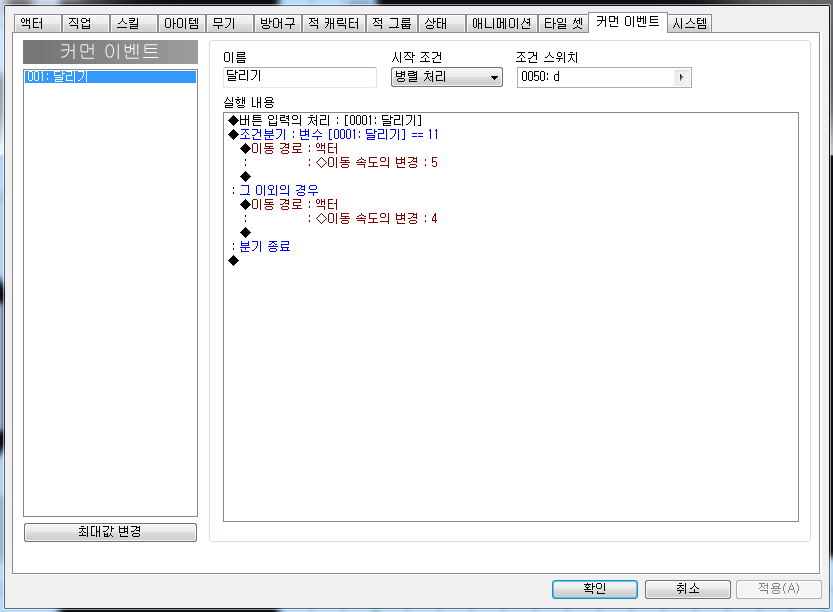Select the 아이템 tab
Image resolution: width=833 pixels, height=612 pixels.
[182, 23]
